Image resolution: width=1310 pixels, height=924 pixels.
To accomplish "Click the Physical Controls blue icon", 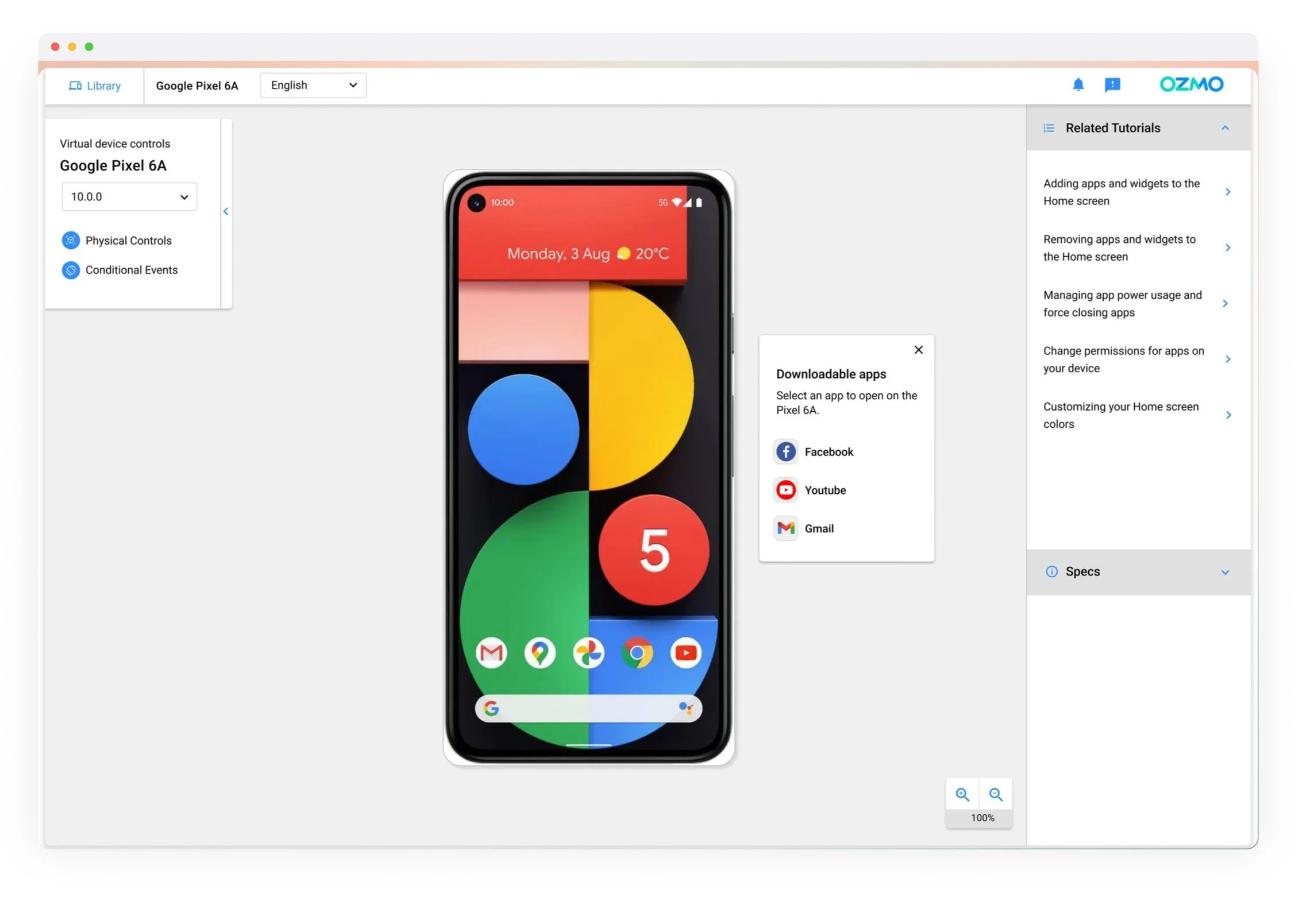I will coord(71,240).
